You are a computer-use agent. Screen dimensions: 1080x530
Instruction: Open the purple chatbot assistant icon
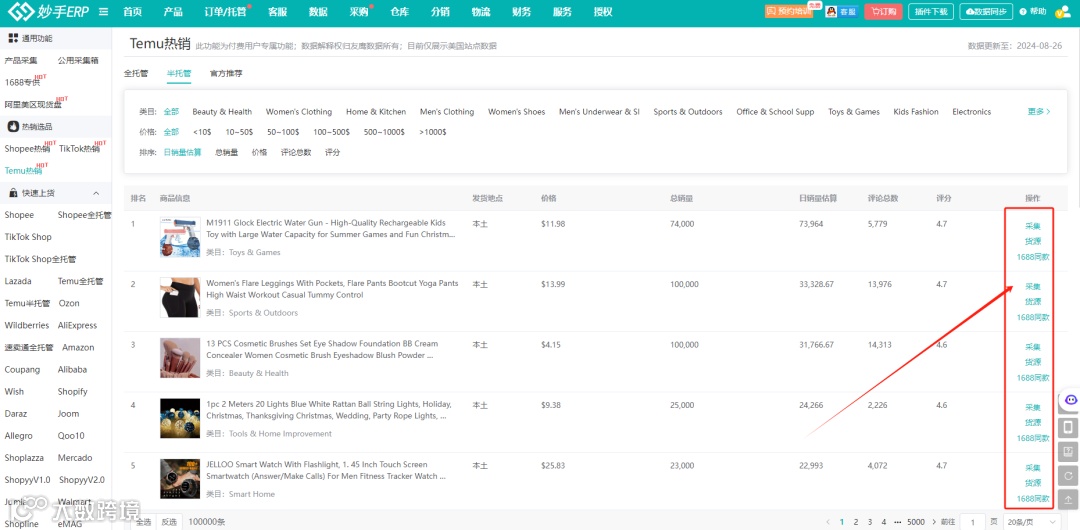click(x=1070, y=400)
